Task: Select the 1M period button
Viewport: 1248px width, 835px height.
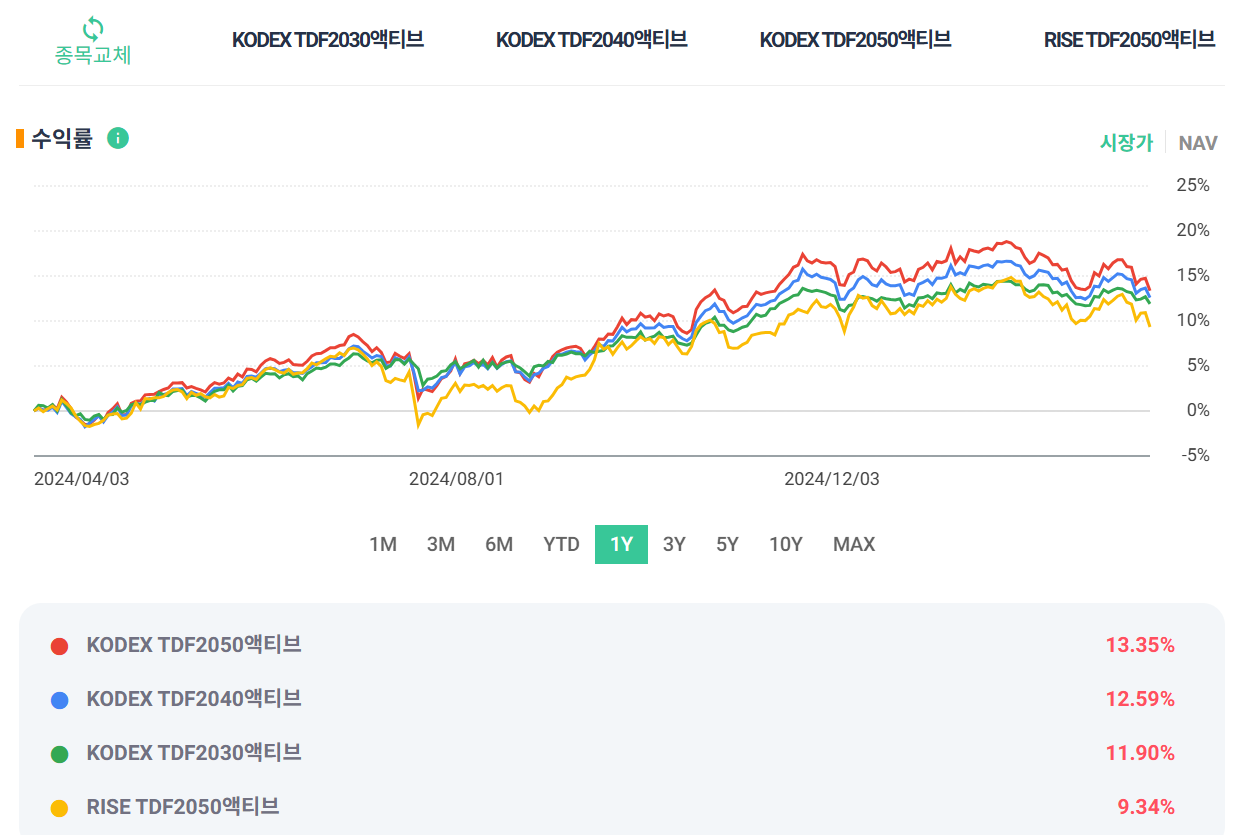Action: click(x=384, y=544)
